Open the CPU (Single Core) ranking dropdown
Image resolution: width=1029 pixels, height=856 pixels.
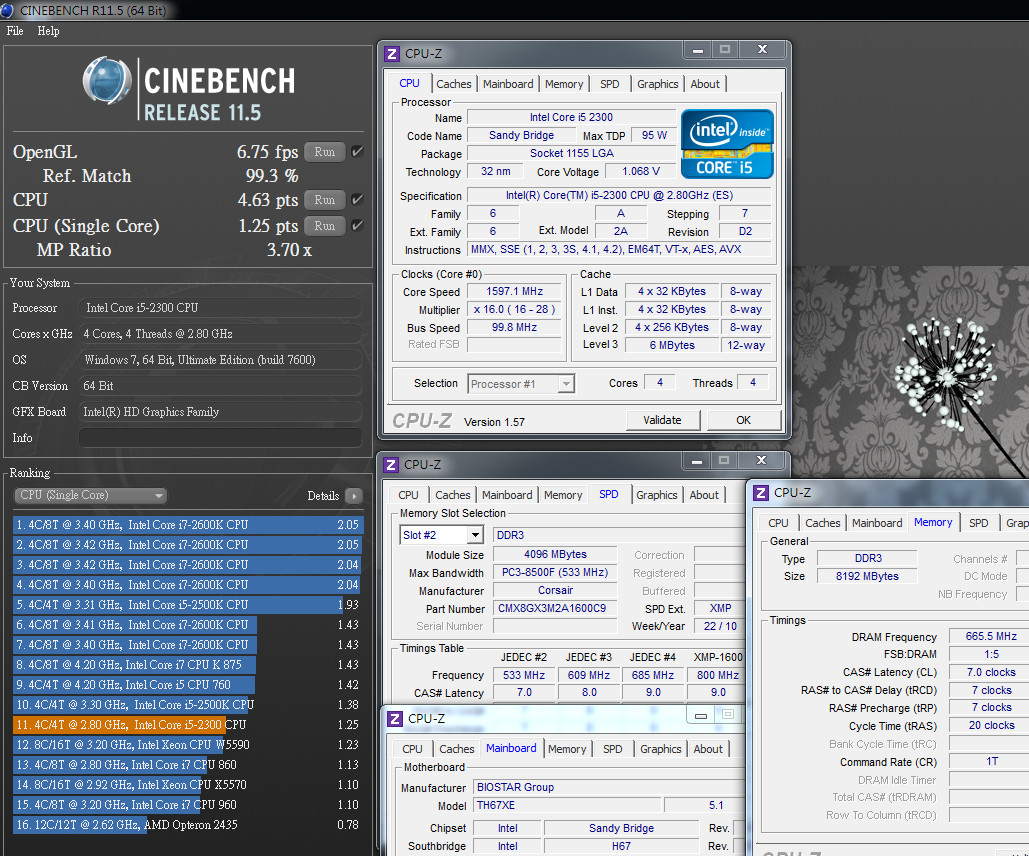tap(91, 496)
